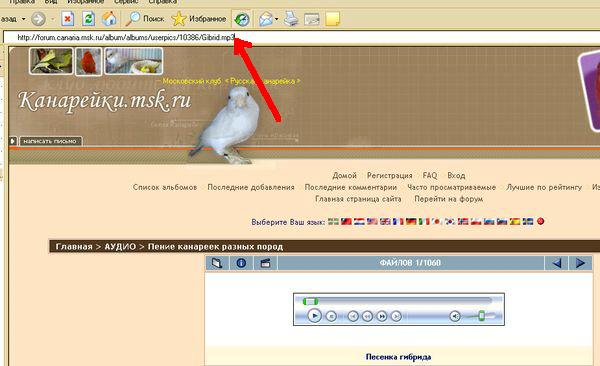
Task: Click АУДИО in the breadcrumb
Action: (x=120, y=247)
